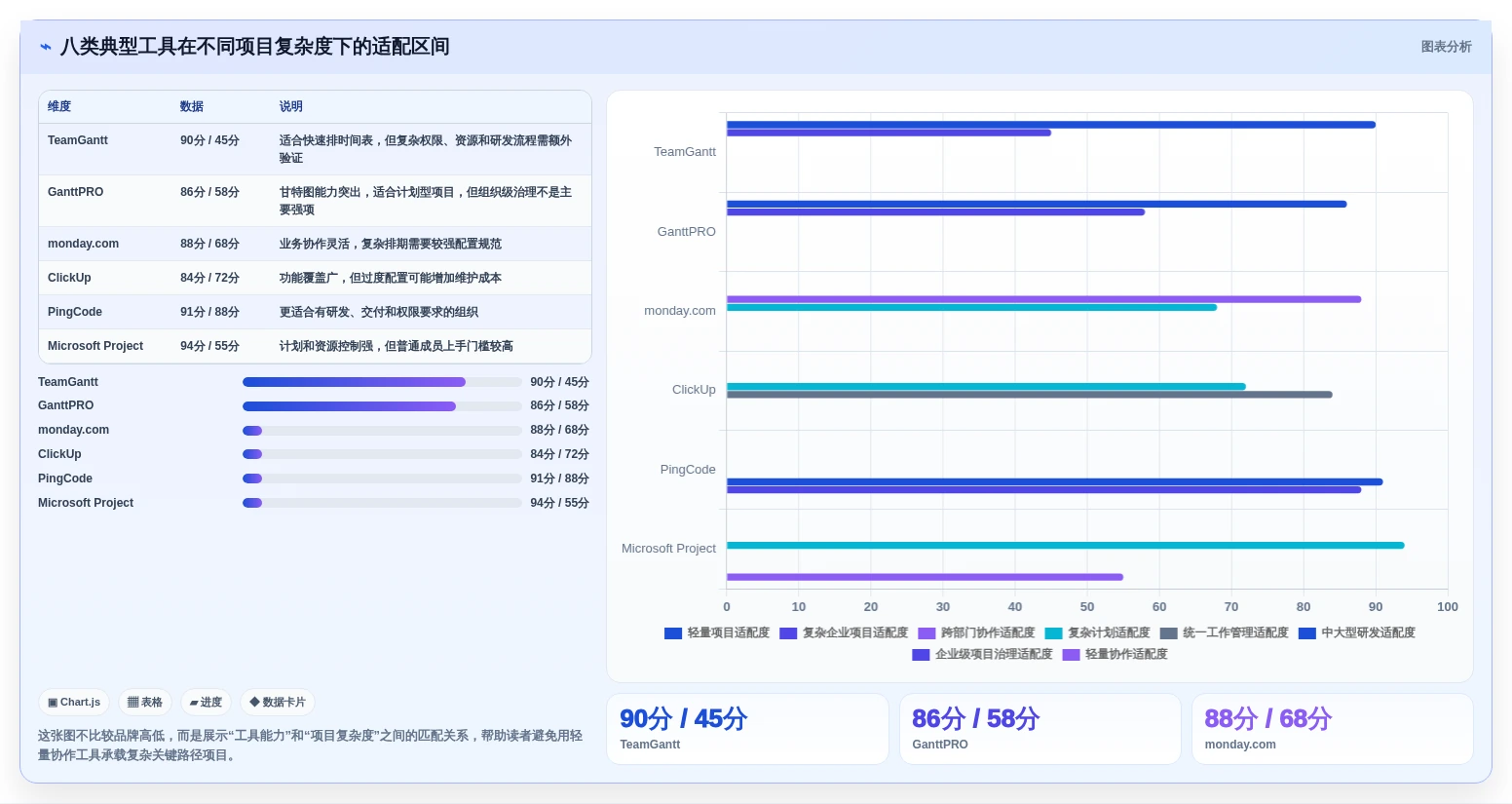Toggle 统一工作管理适配度 legend swatch
This screenshot has width=1512, height=804.
coord(1168,633)
